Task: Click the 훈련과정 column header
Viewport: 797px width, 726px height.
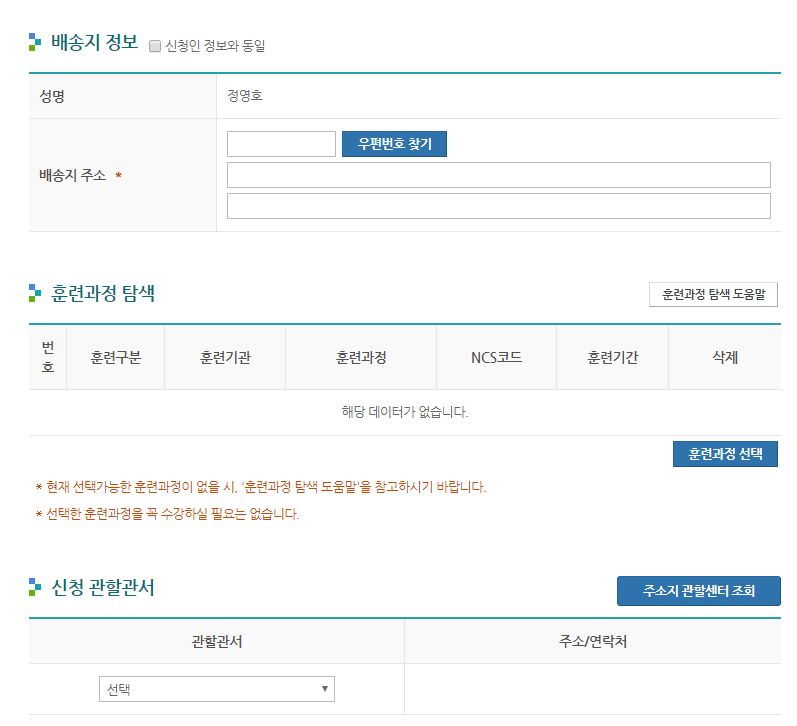Action: 361,357
